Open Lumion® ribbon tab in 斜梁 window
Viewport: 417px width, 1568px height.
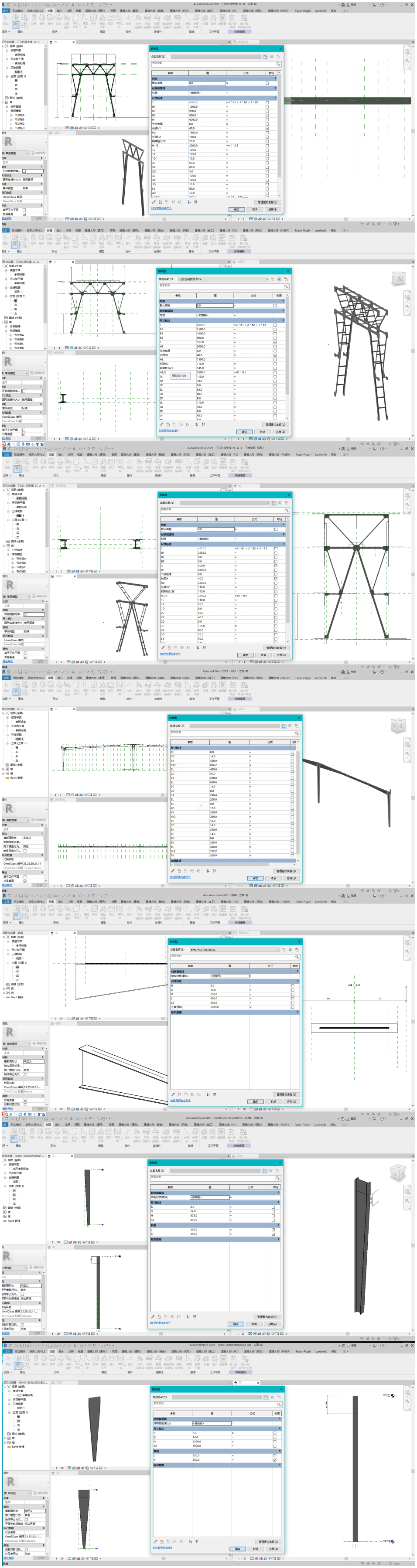pos(320,901)
